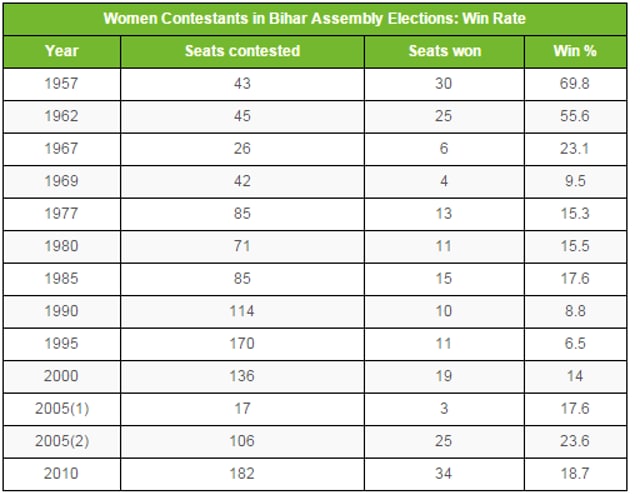Click the 6.5 win percentage cell
Viewport: 640px width, 495px height.
575,343
